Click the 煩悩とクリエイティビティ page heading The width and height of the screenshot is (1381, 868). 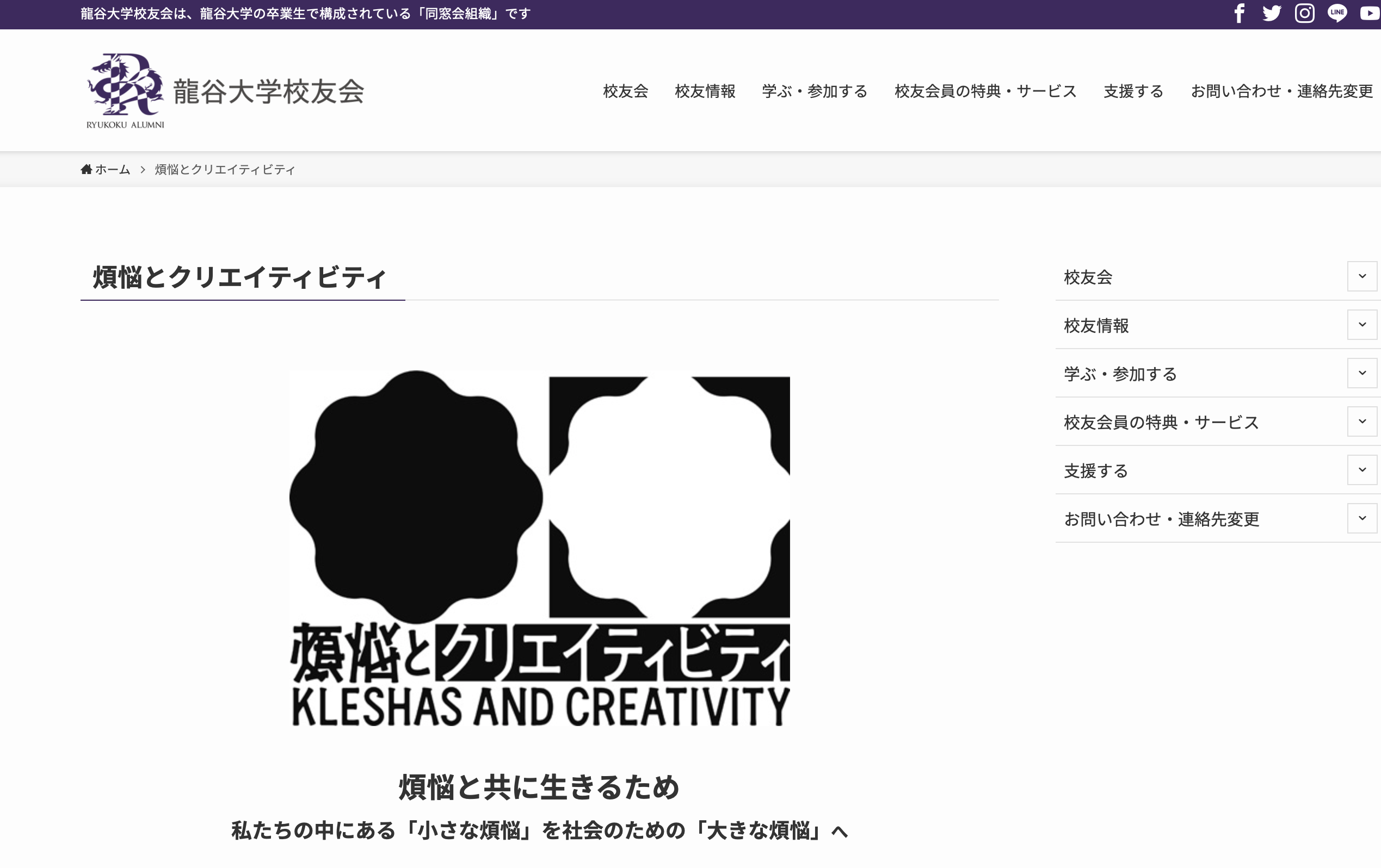(x=239, y=277)
